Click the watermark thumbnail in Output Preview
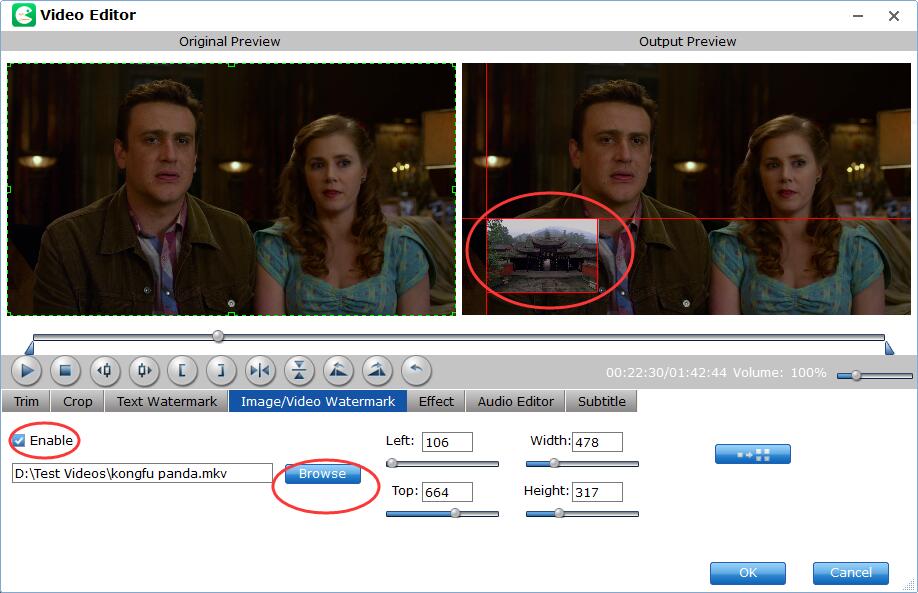The image size is (918, 593). (x=542, y=255)
